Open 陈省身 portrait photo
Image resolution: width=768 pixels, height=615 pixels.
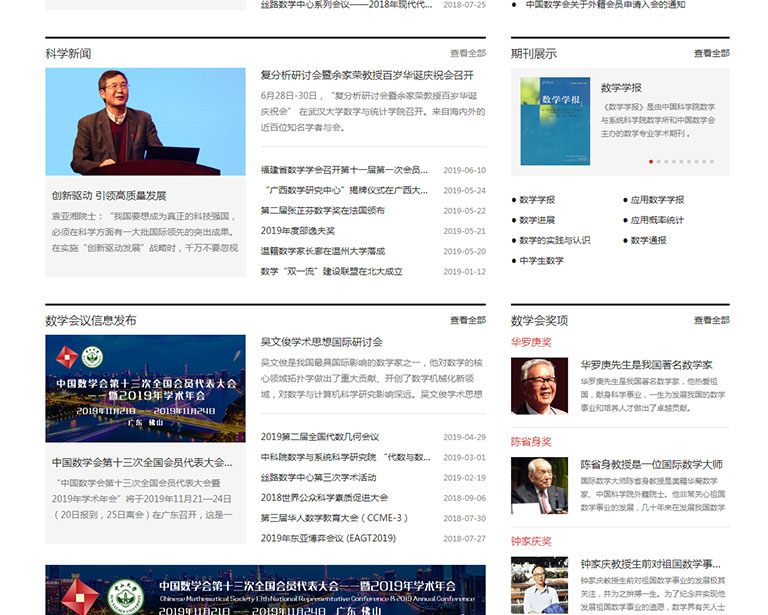(x=539, y=486)
